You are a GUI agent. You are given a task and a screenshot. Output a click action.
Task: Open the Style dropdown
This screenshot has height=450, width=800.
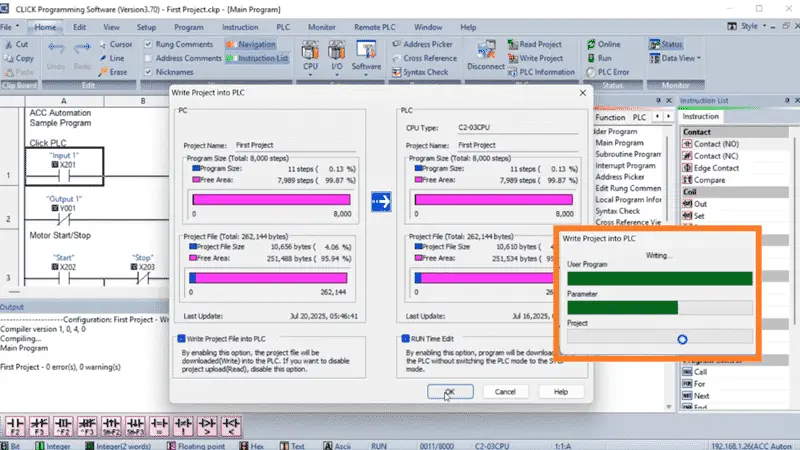[753, 26]
